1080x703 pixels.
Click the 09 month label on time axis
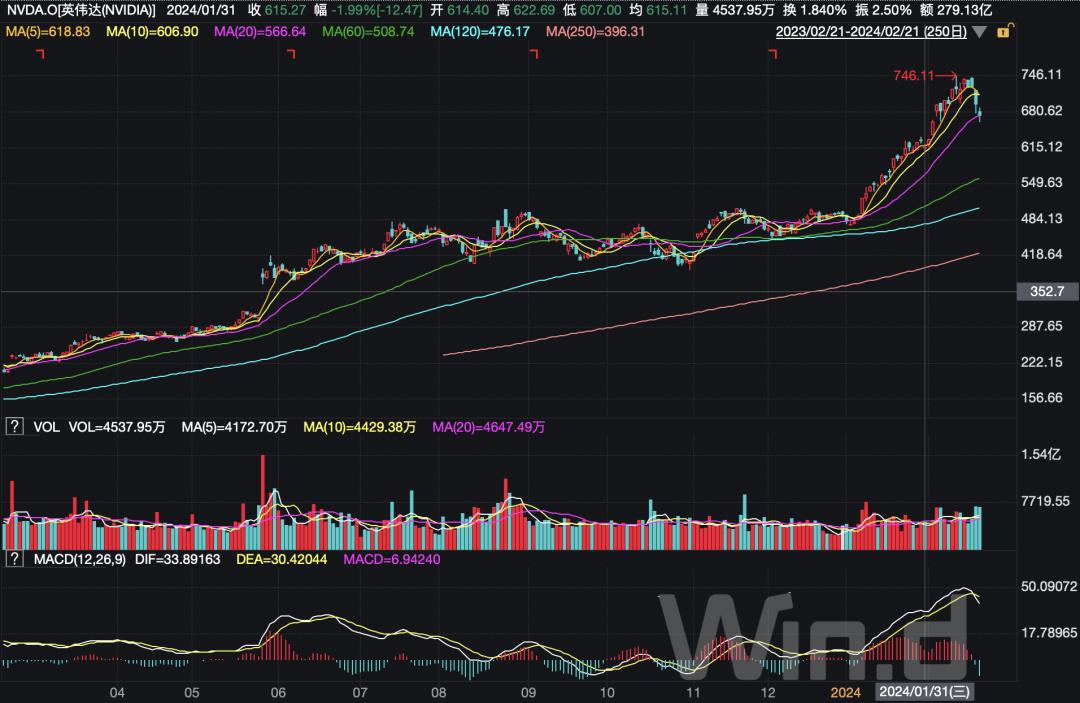tap(528, 693)
